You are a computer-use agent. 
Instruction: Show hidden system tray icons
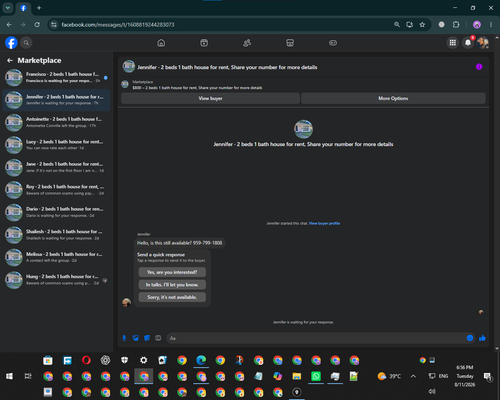pos(413,376)
